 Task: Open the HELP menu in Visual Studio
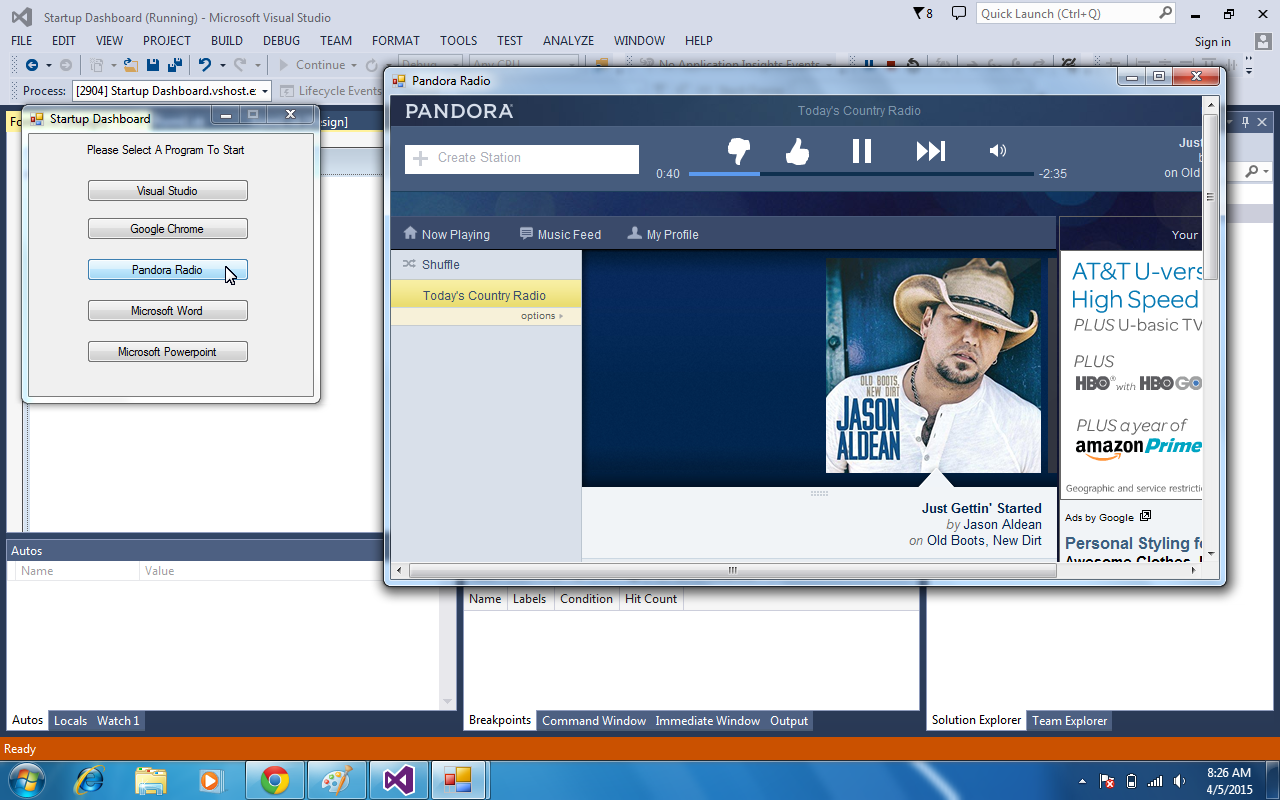coord(699,41)
